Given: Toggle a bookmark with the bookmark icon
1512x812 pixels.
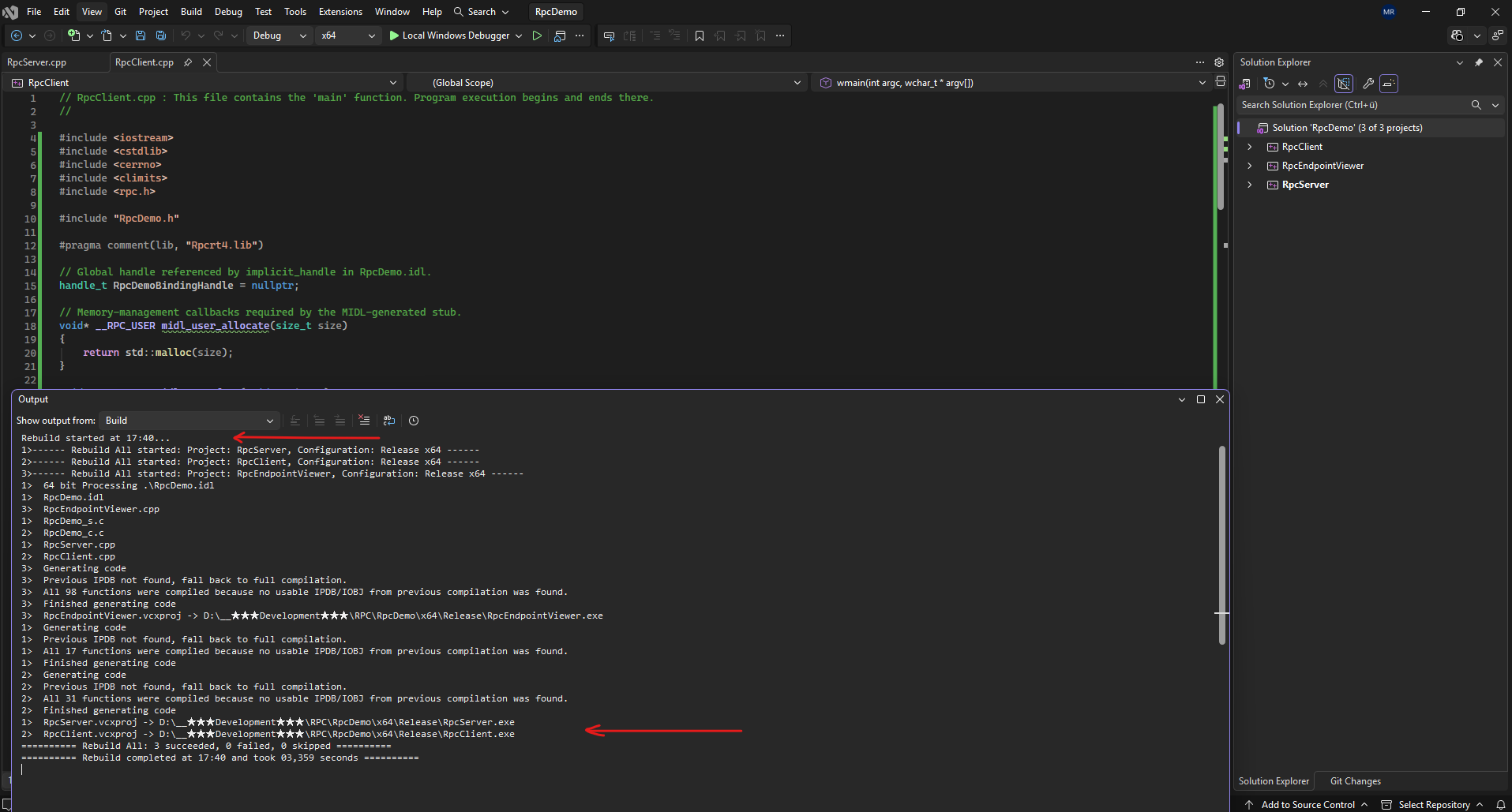Looking at the screenshot, I should 700,36.
